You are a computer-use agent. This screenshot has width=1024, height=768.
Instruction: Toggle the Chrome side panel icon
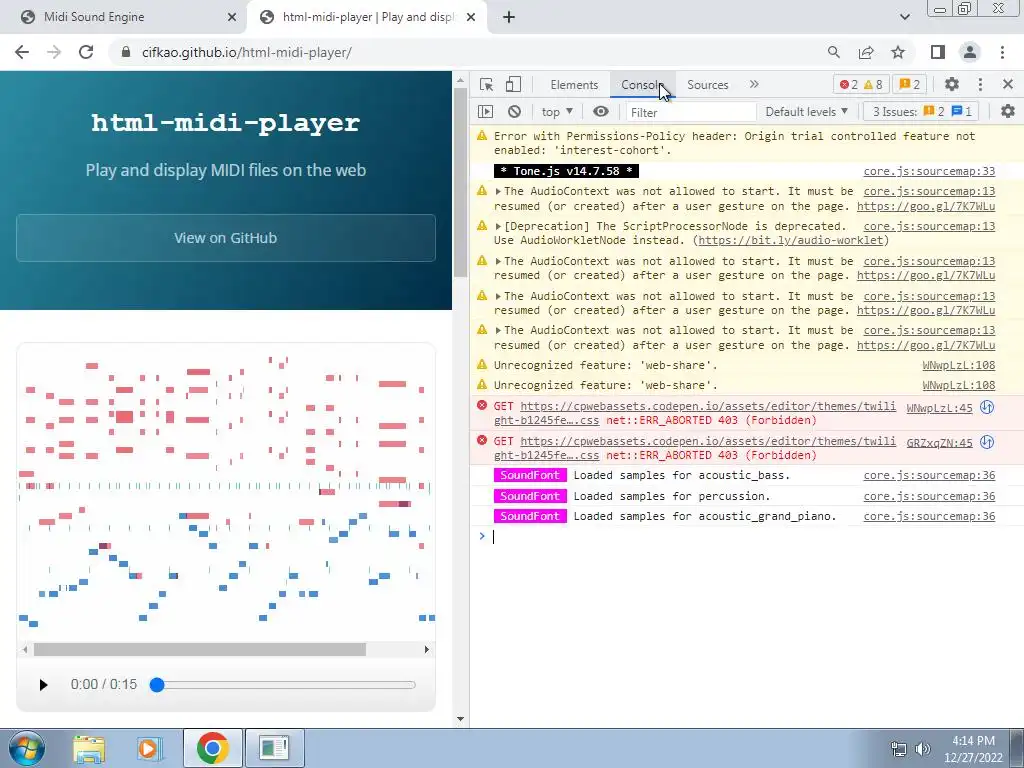tap(938, 52)
